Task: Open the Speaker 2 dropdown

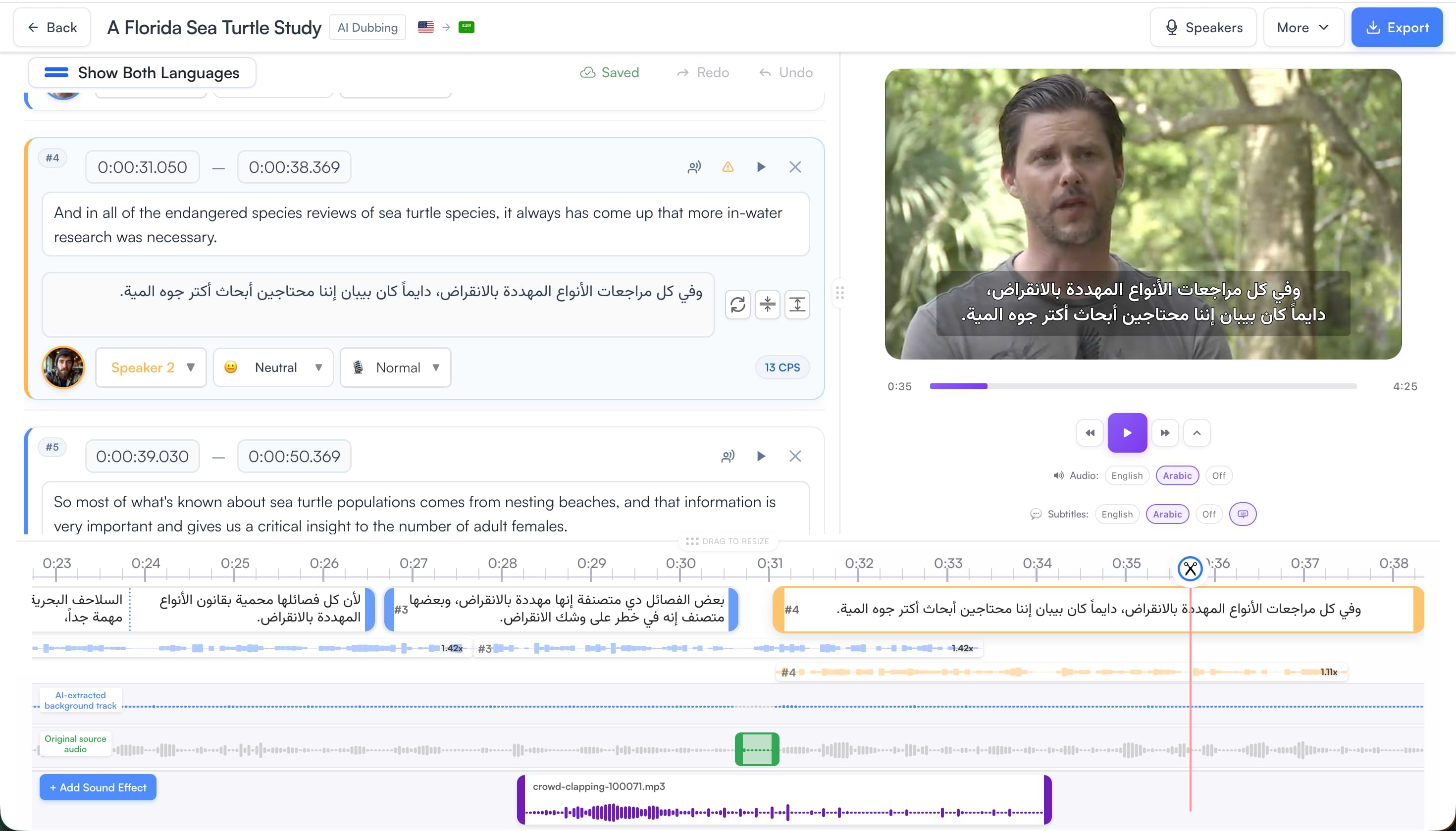Action: tap(151, 368)
